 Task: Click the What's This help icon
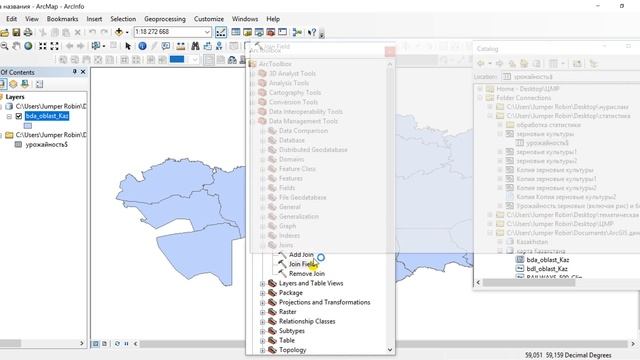pos(312,32)
